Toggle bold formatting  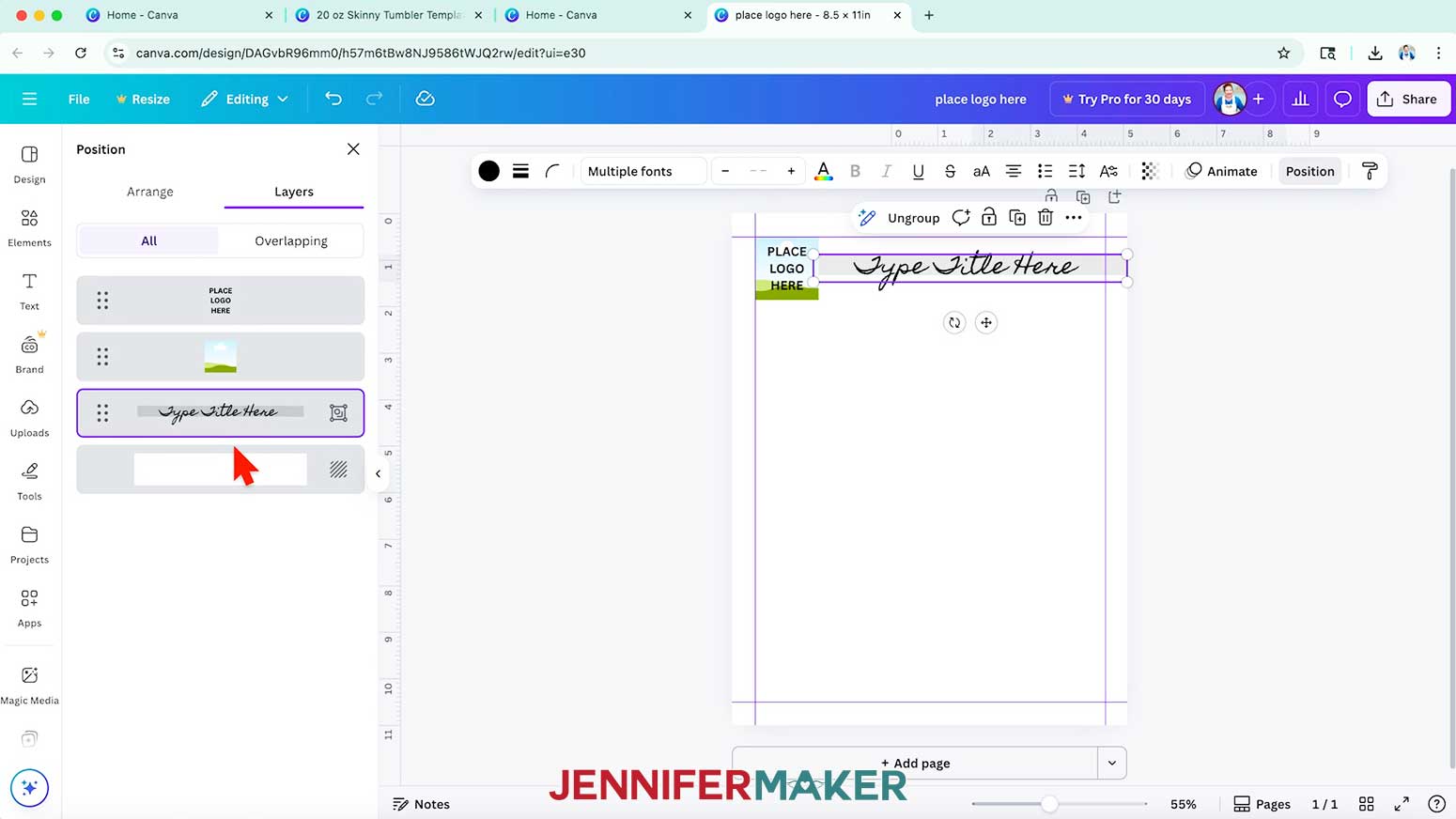(x=855, y=171)
